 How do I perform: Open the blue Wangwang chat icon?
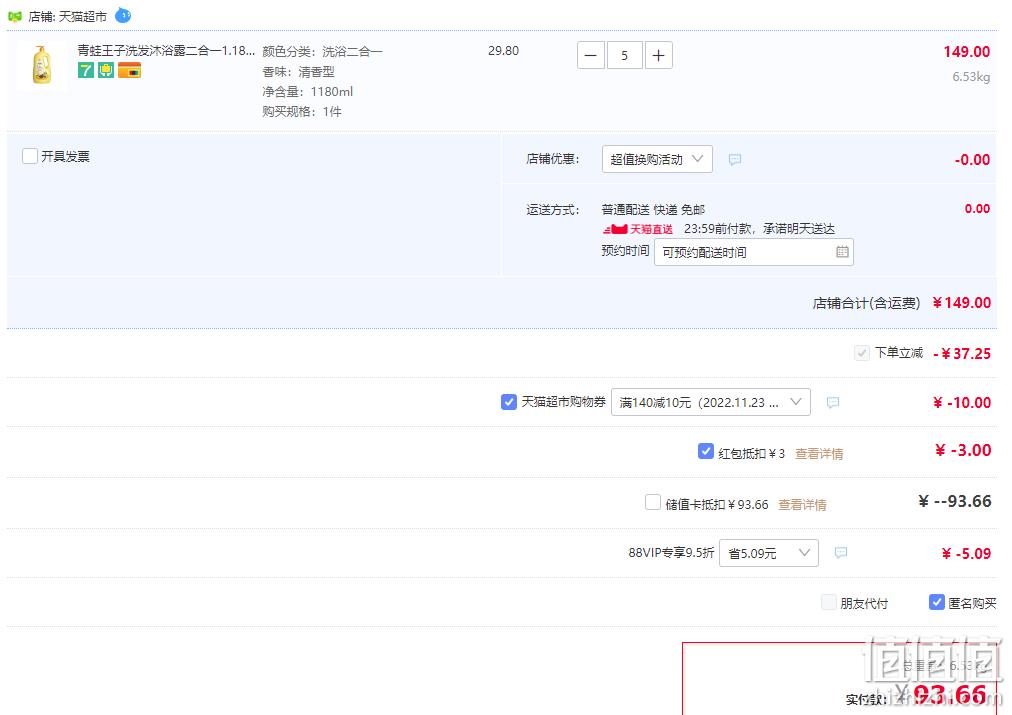[x=123, y=15]
